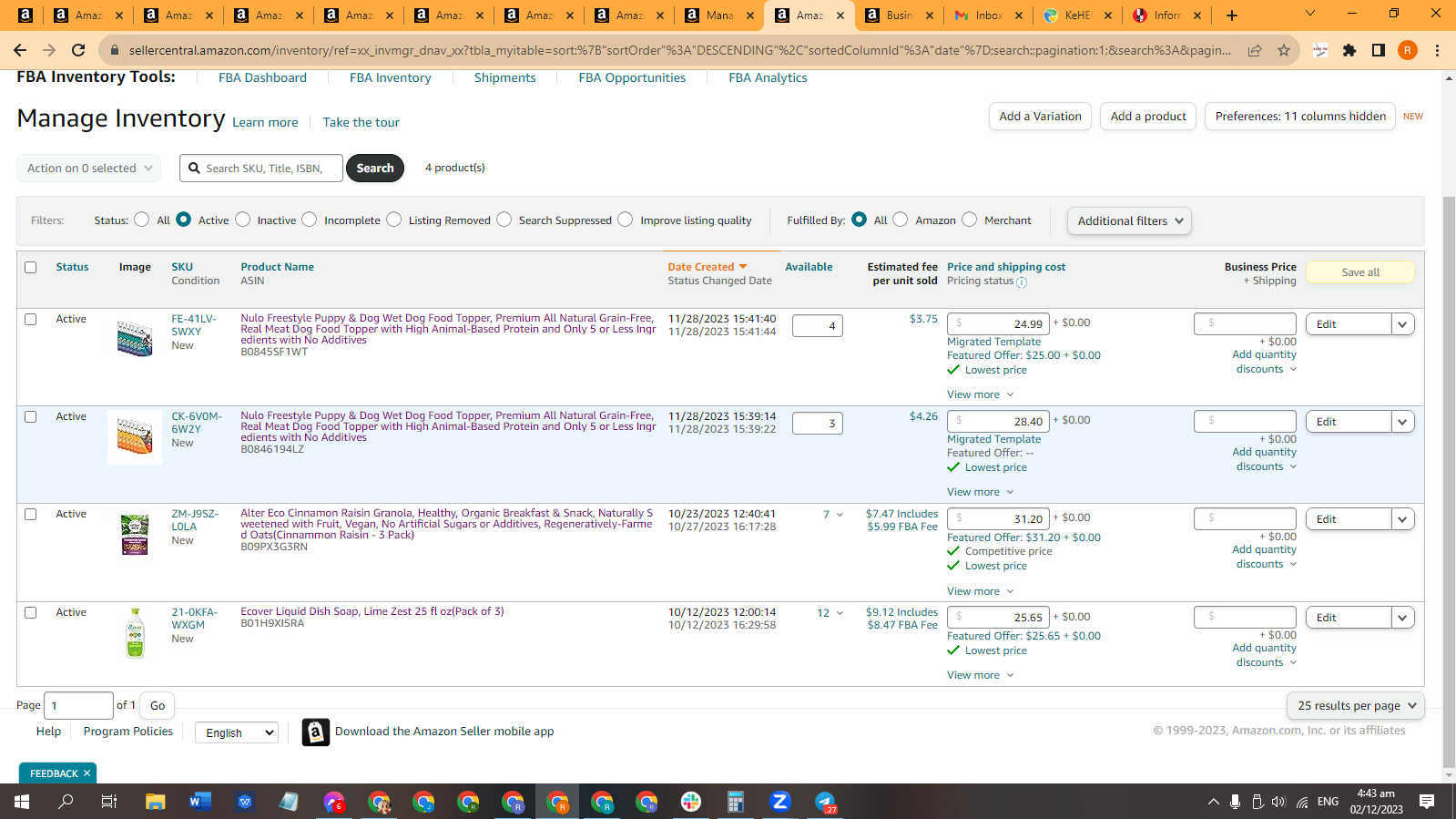Open the FBA Dashboard tab
This screenshot has height=819, width=1456.
coord(262,77)
